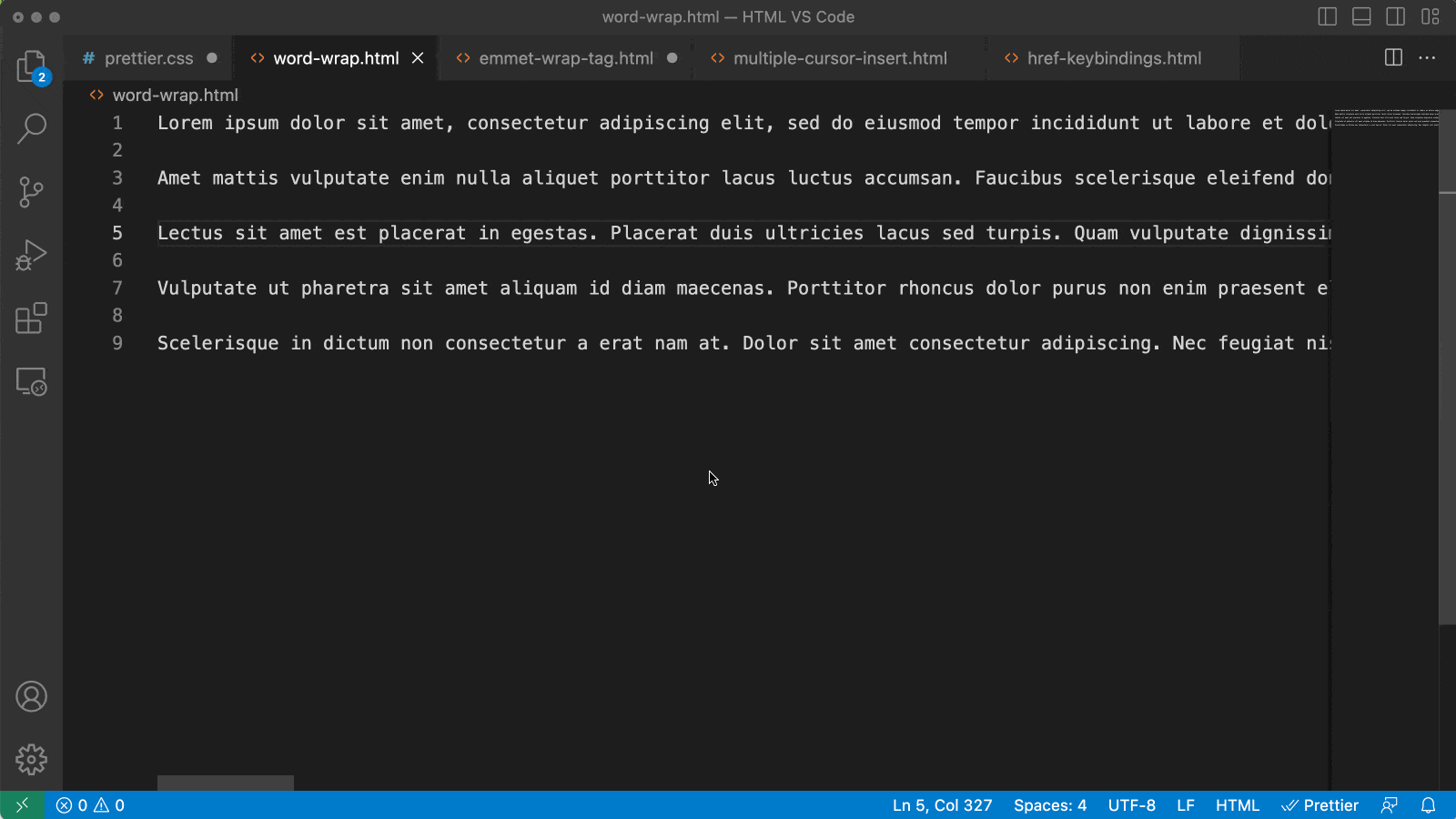Click the horizontal scrollbar thumb
Viewport: 1456px width, 819px height.
[x=225, y=783]
